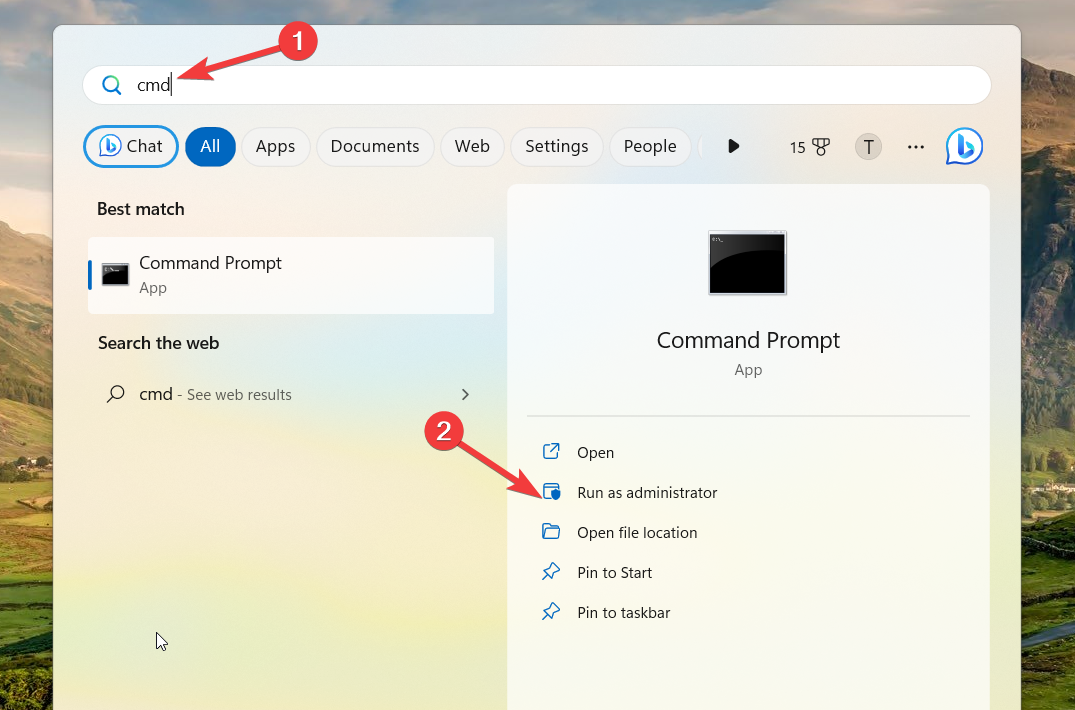The image size is (1075, 710).
Task: Expand cmd web results chevron
Action: [x=465, y=394]
